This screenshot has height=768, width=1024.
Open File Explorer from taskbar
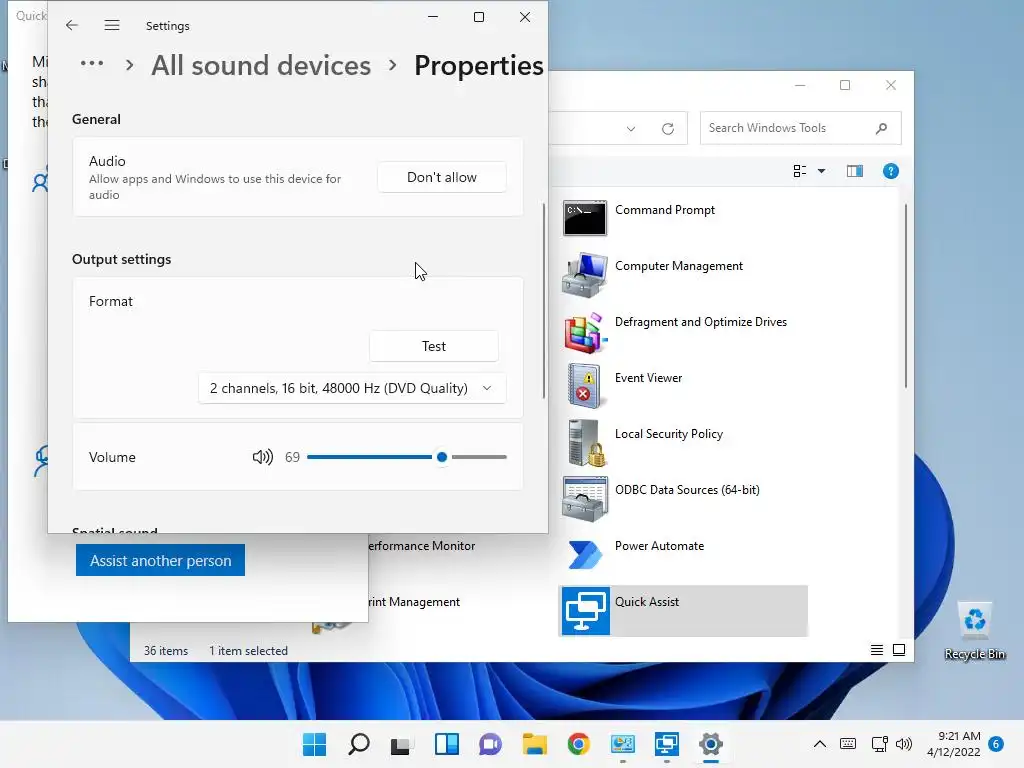534,744
